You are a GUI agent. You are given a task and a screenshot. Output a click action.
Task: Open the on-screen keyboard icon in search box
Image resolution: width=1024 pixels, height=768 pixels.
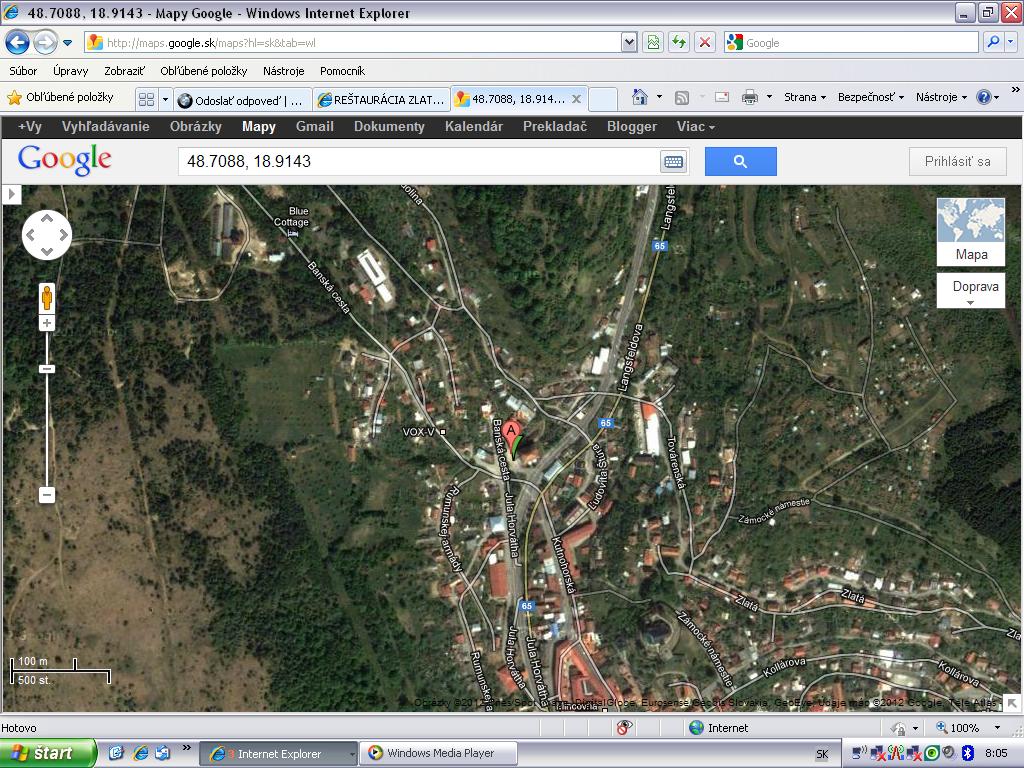click(673, 161)
